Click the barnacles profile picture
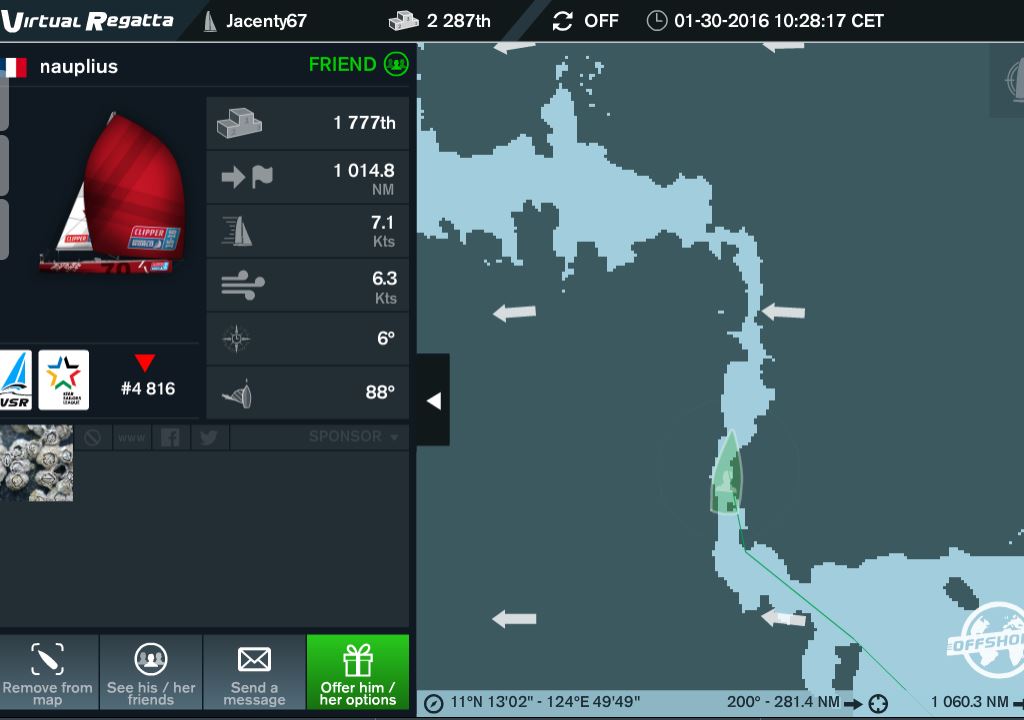1024x720 pixels. tap(37, 463)
